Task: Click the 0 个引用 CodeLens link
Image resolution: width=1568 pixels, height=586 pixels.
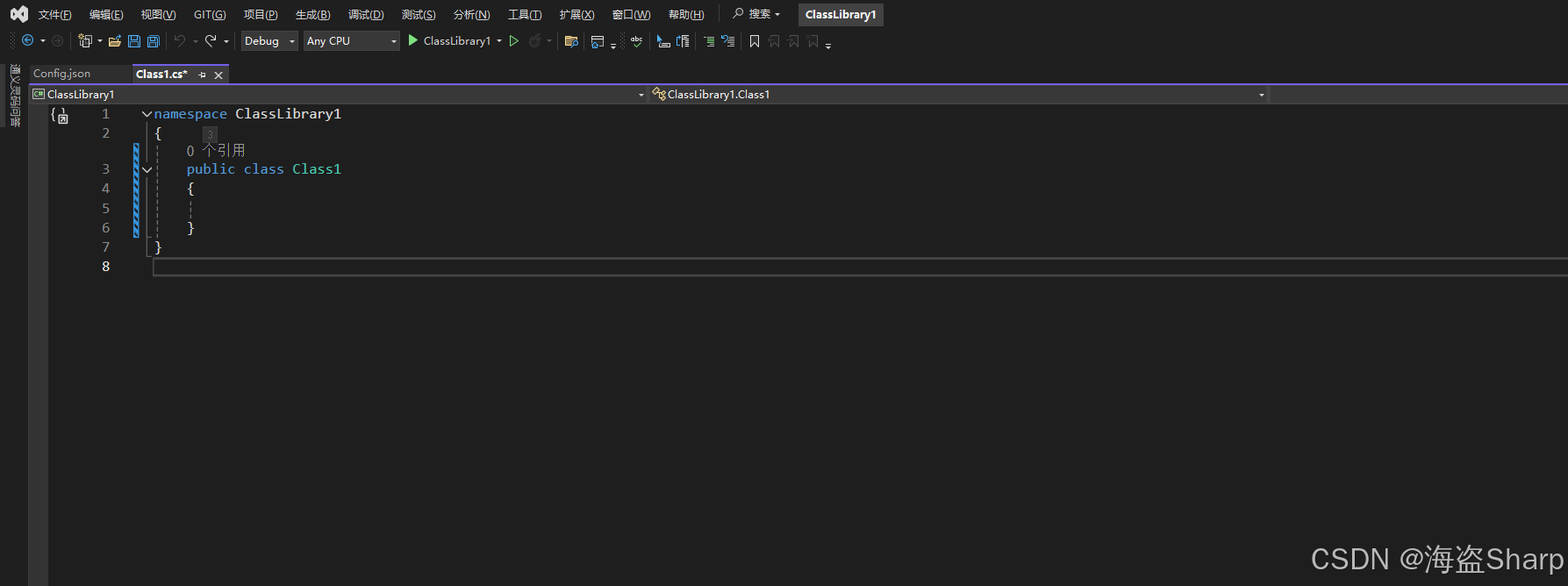Action: (x=216, y=151)
